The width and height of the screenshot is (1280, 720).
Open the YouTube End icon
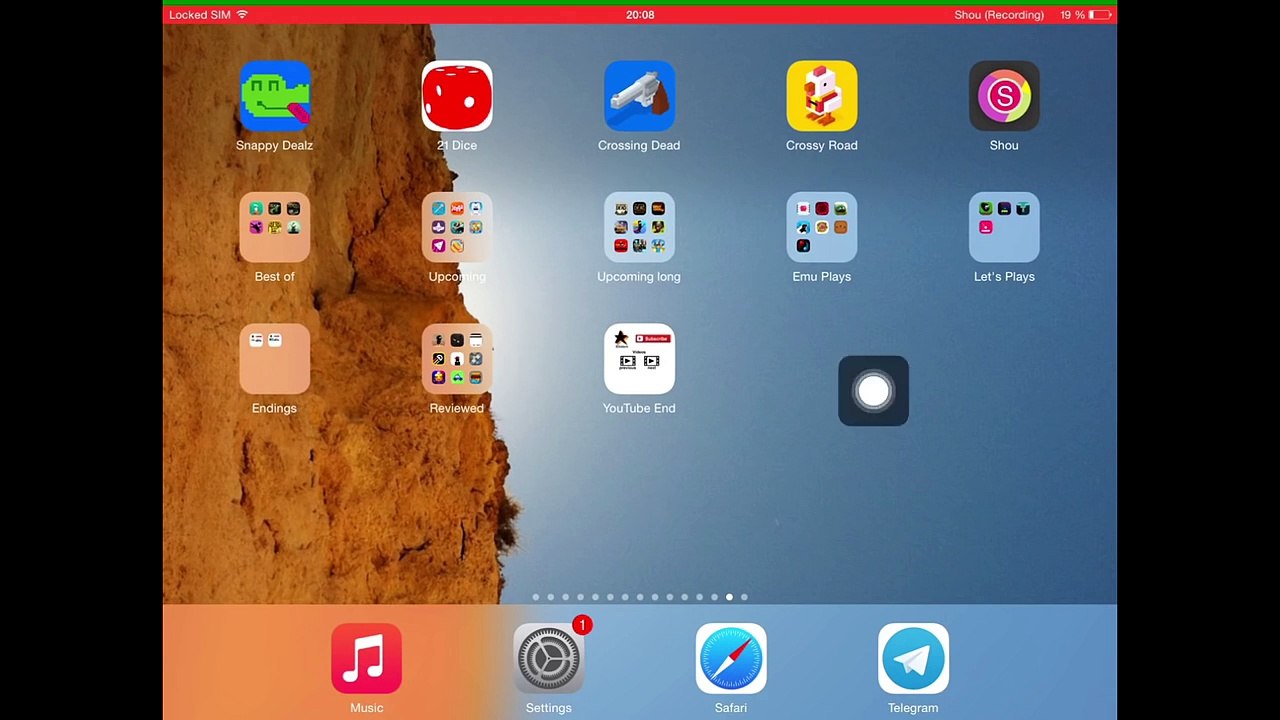coord(639,359)
